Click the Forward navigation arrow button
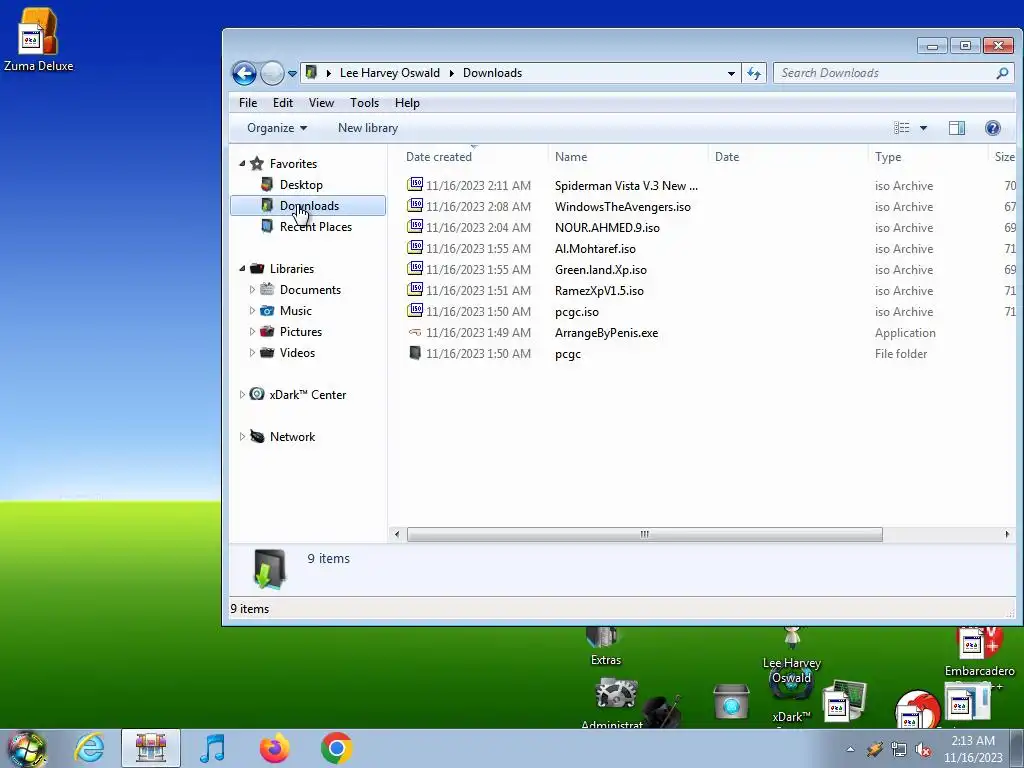Viewport: 1024px width, 768px height. pos(272,73)
